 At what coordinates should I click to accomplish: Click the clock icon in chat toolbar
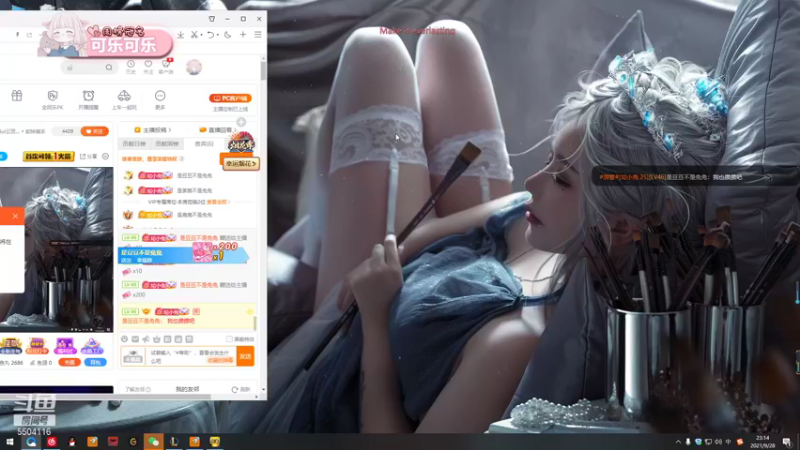[124, 339]
